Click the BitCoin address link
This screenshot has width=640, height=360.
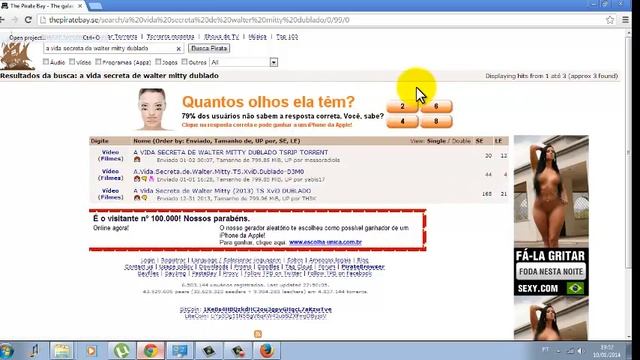[x=267, y=309]
